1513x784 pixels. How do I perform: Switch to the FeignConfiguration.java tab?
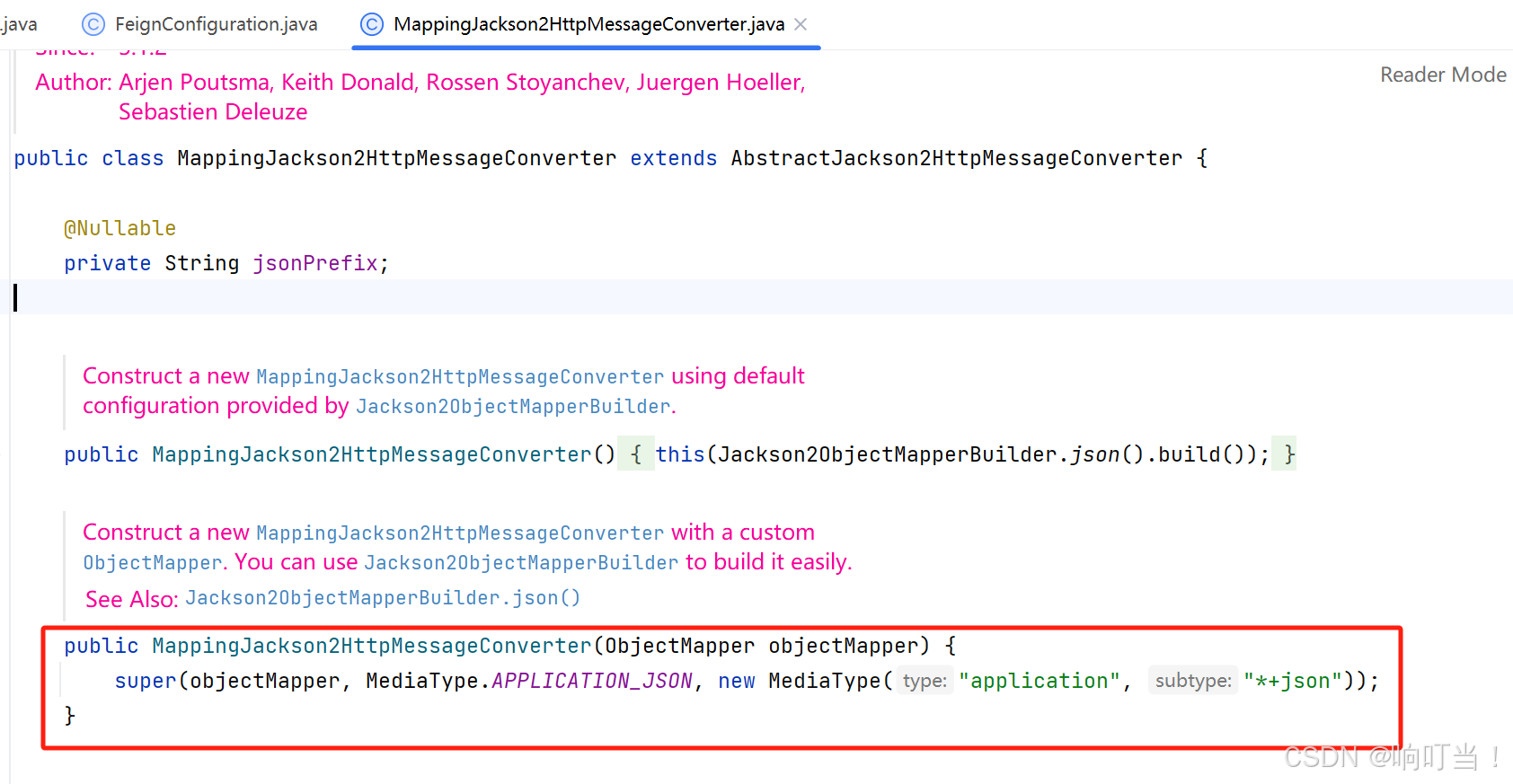(200, 24)
